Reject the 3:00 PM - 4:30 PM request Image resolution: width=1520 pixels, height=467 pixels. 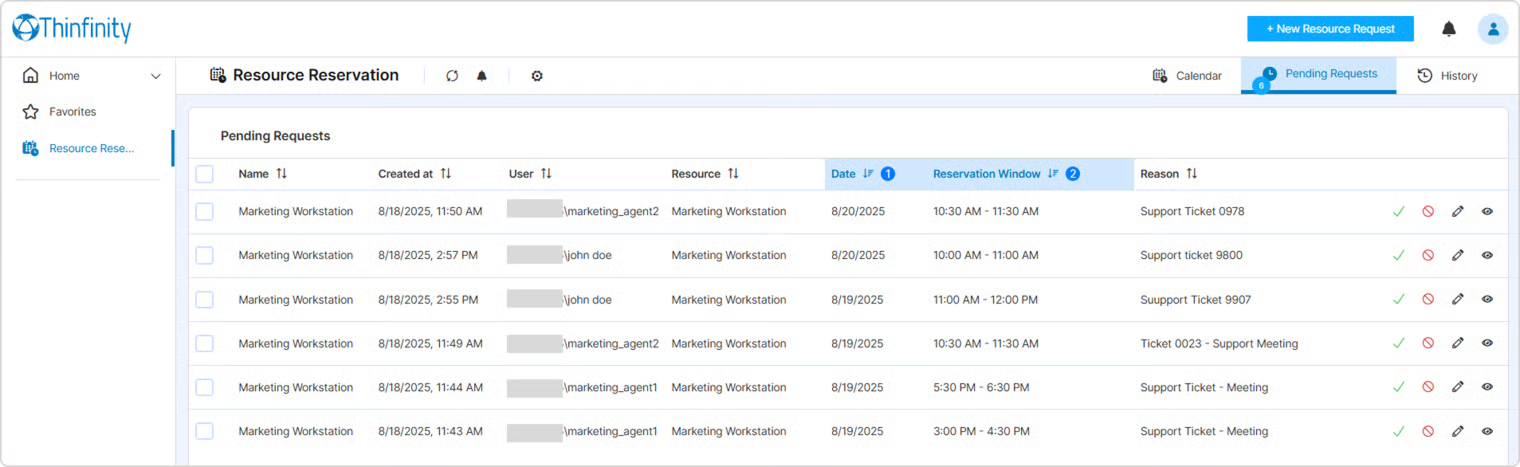[1428, 432]
